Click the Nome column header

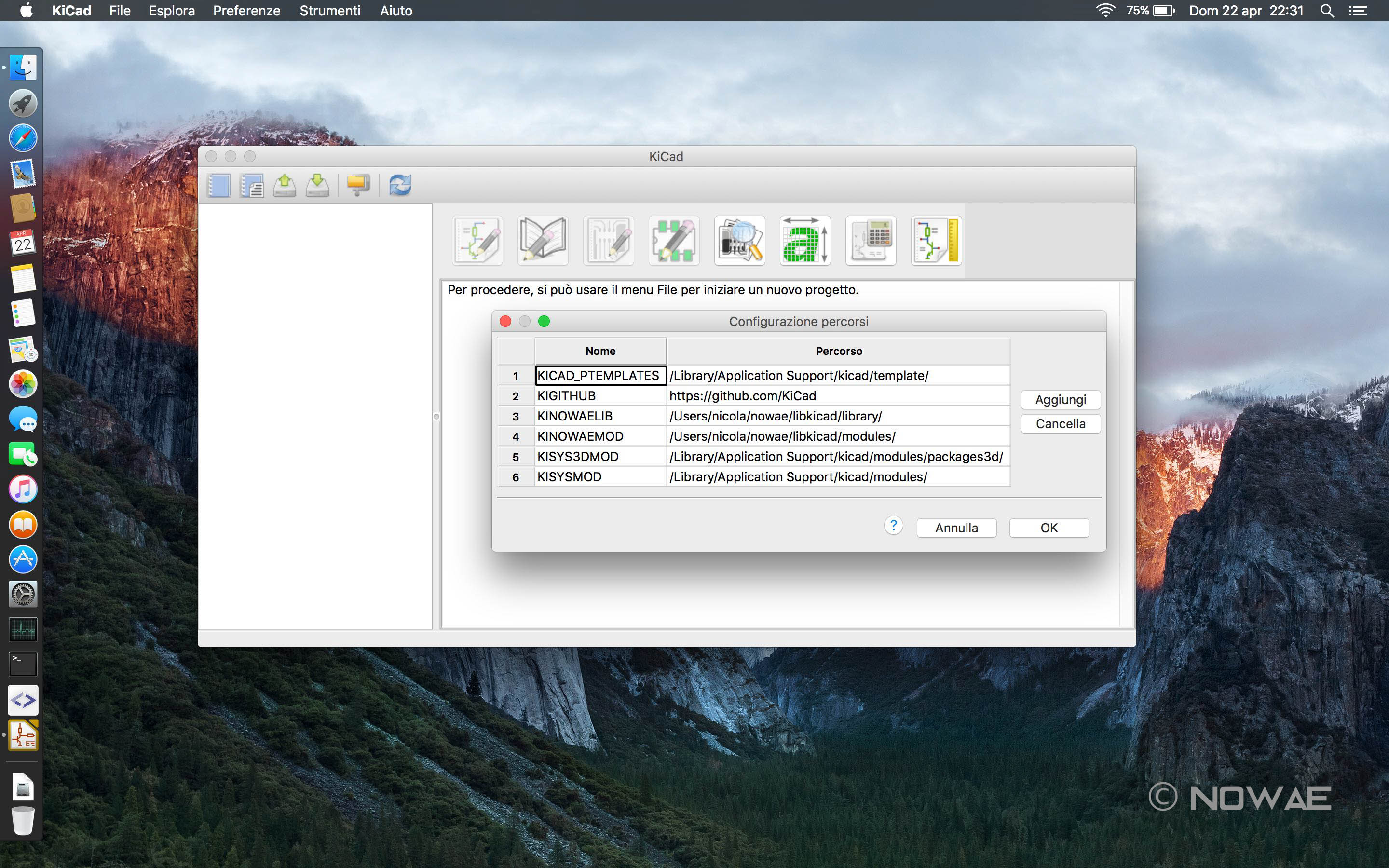(600, 351)
